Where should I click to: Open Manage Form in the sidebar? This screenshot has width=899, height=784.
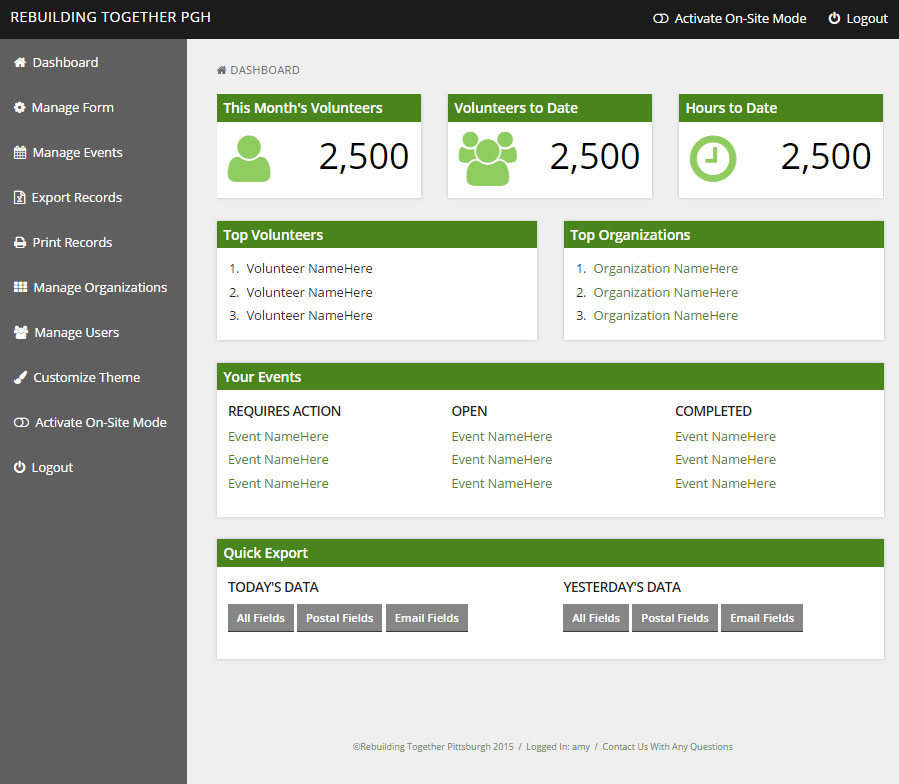click(x=73, y=107)
